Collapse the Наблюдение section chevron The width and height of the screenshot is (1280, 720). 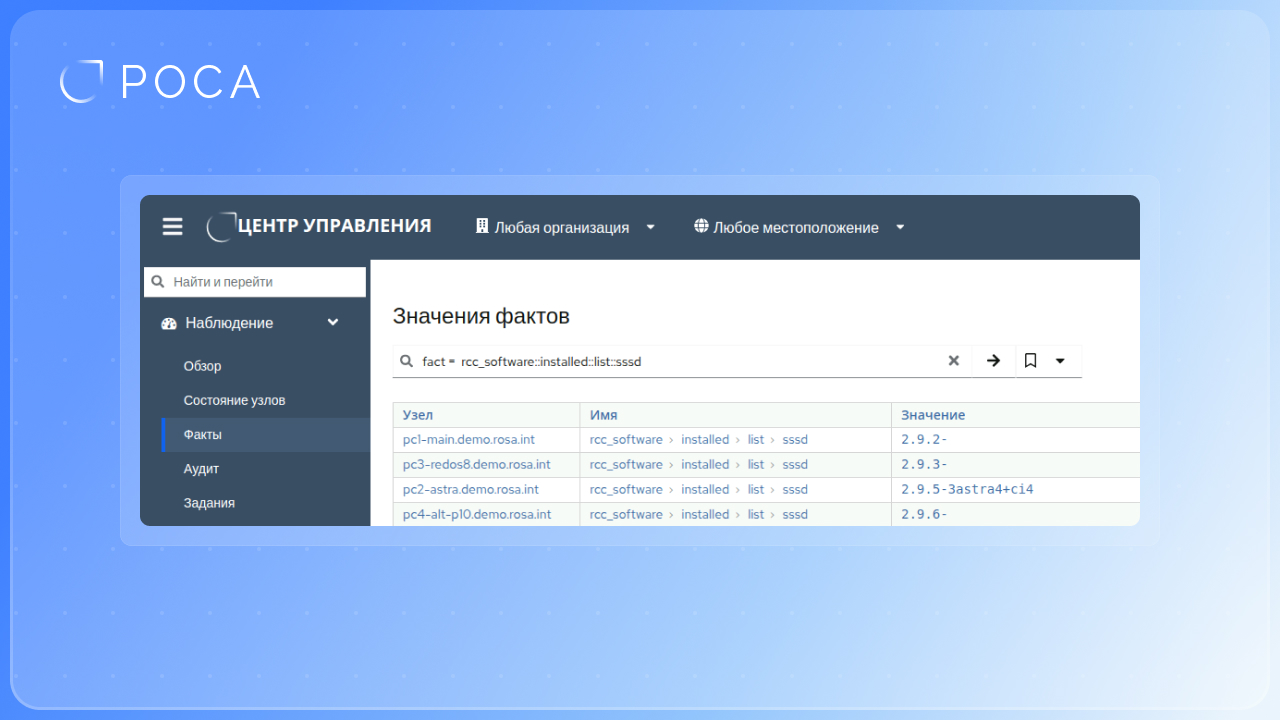point(333,322)
